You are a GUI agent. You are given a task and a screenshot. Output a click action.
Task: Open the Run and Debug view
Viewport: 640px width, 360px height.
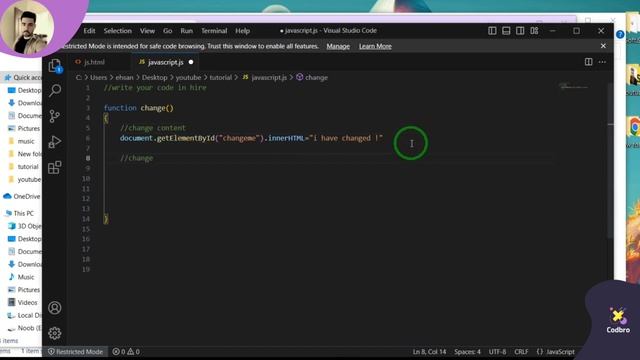tap(55, 142)
